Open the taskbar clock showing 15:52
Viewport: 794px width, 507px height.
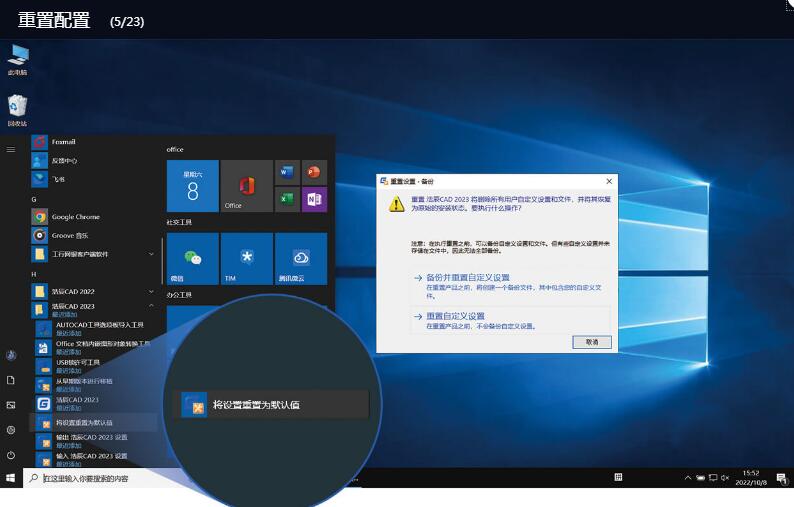(x=751, y=478)
